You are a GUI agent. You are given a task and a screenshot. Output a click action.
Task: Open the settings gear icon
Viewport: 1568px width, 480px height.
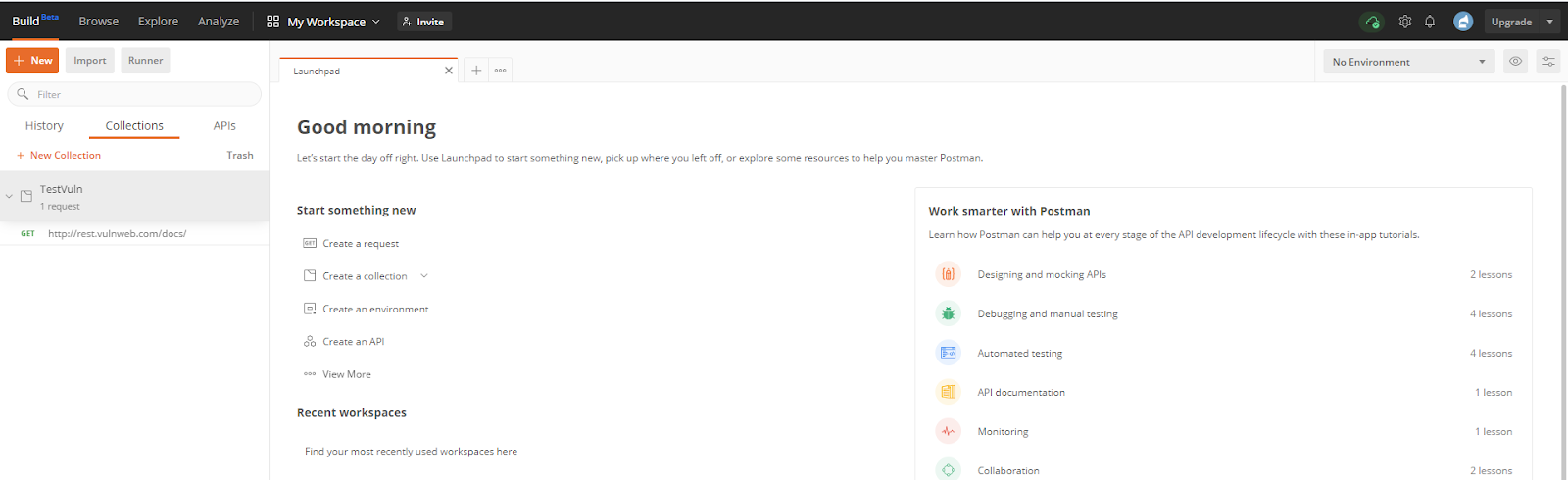click(x=1405, y=22)
